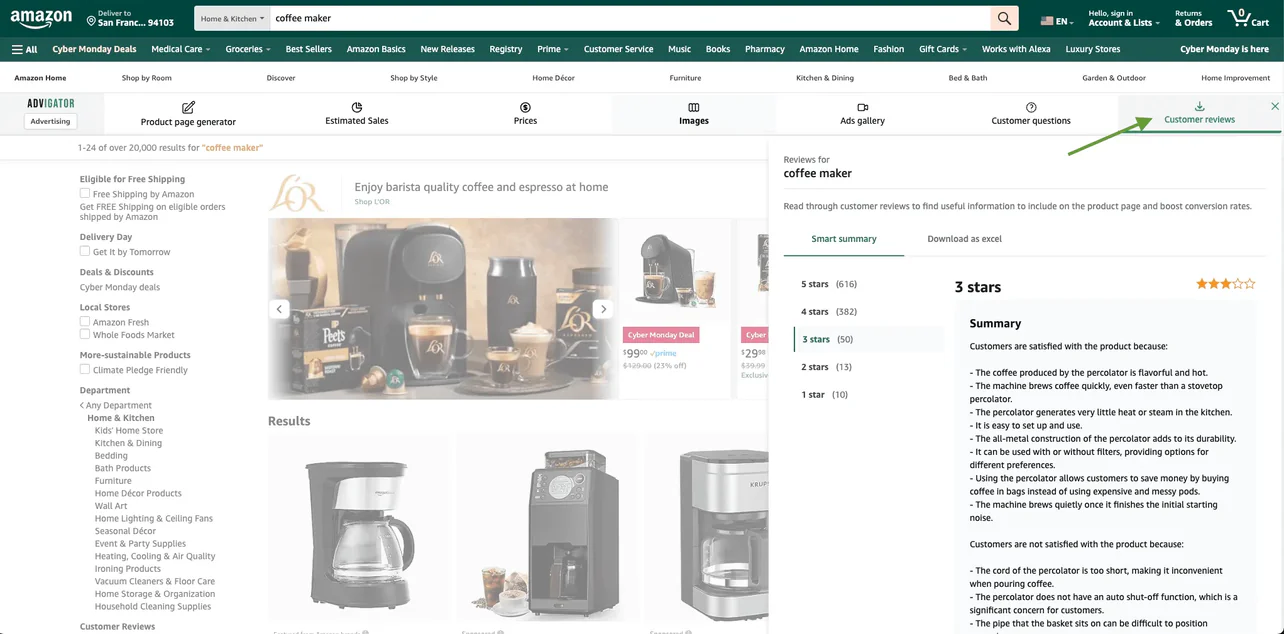
Task: Click the Deliver to location pin
Action: pyautogui.click(x=91, y=19)
